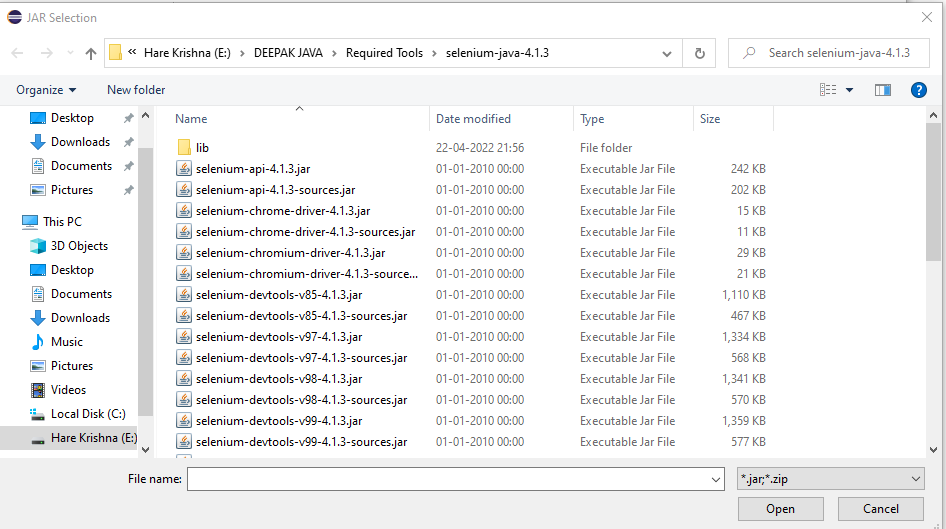Open the view options dropdown arrow
Image resolution: width=946 pixels, height=529 pixels.
pos(849,90)
